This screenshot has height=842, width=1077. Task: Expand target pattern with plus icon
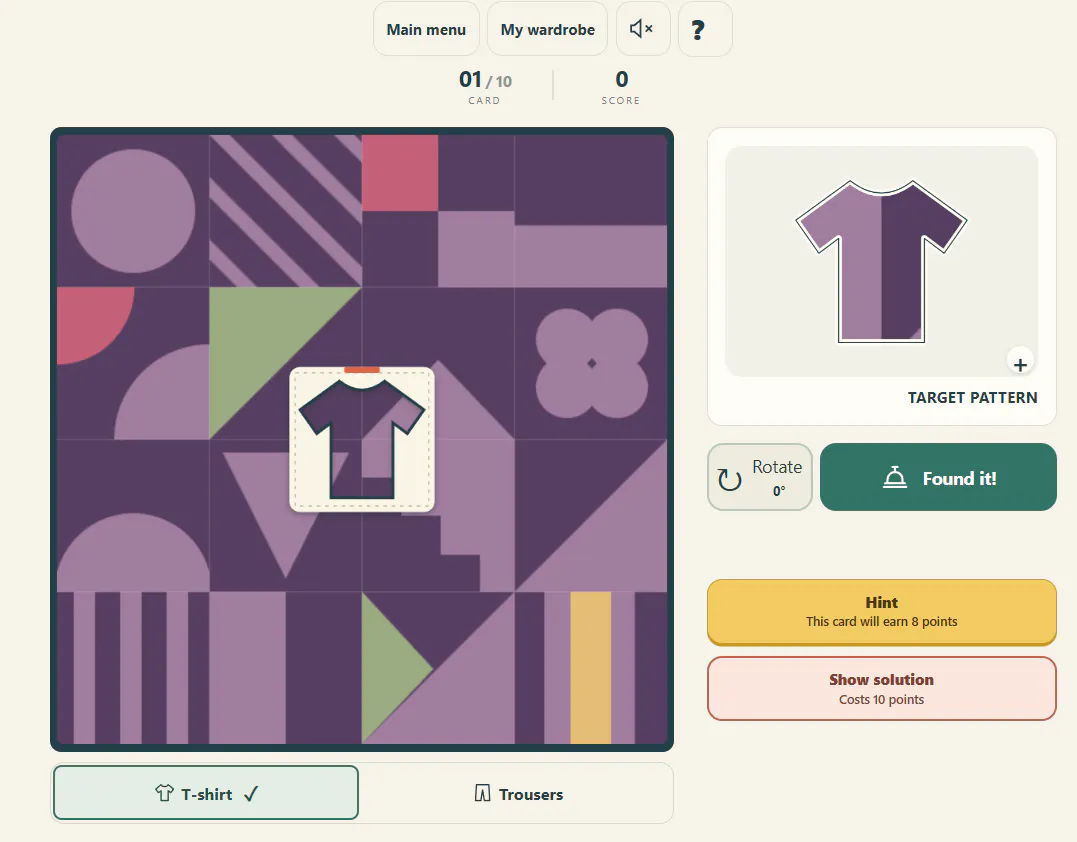click(x=1020, y=365)
